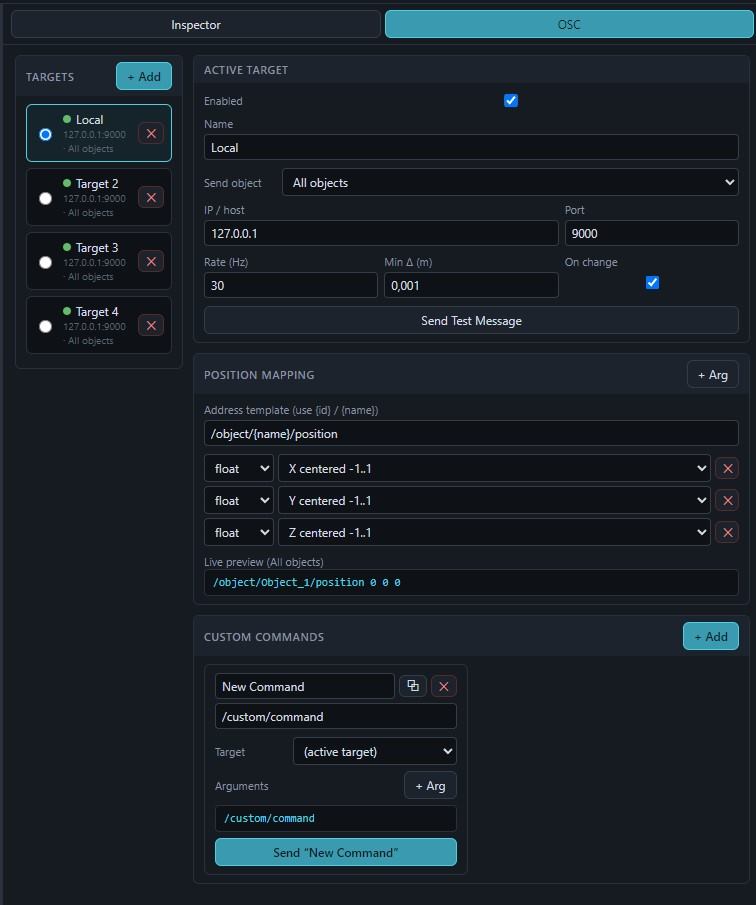Image resolution: width=756 pixels, height=905 pixels.
Task: Delete the Z centered argument row
Action: point(727,533)
